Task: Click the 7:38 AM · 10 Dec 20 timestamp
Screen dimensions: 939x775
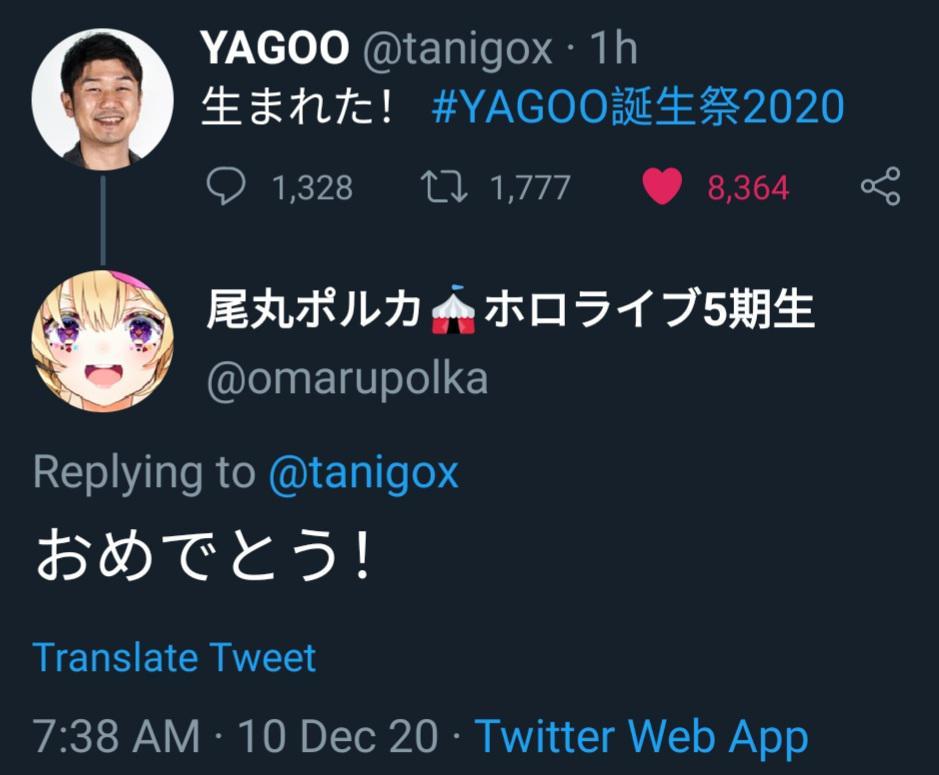Action: pos(235,735)
